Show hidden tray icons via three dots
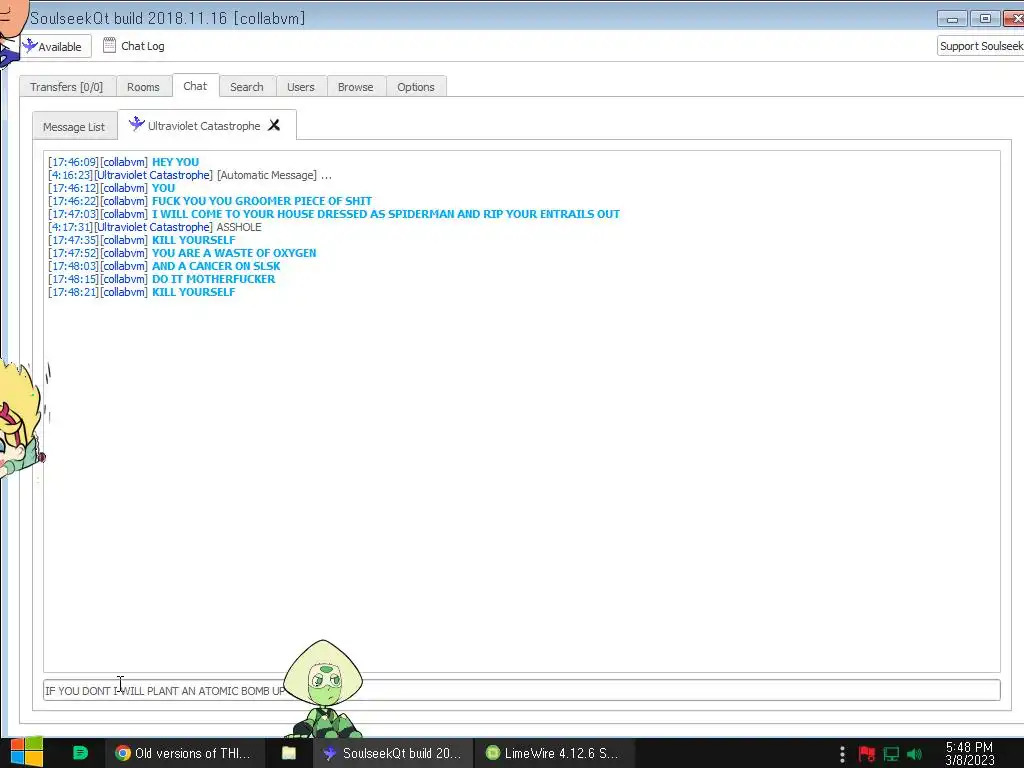Viewport: 1024px width, 768px height. [x=842, y=754]
